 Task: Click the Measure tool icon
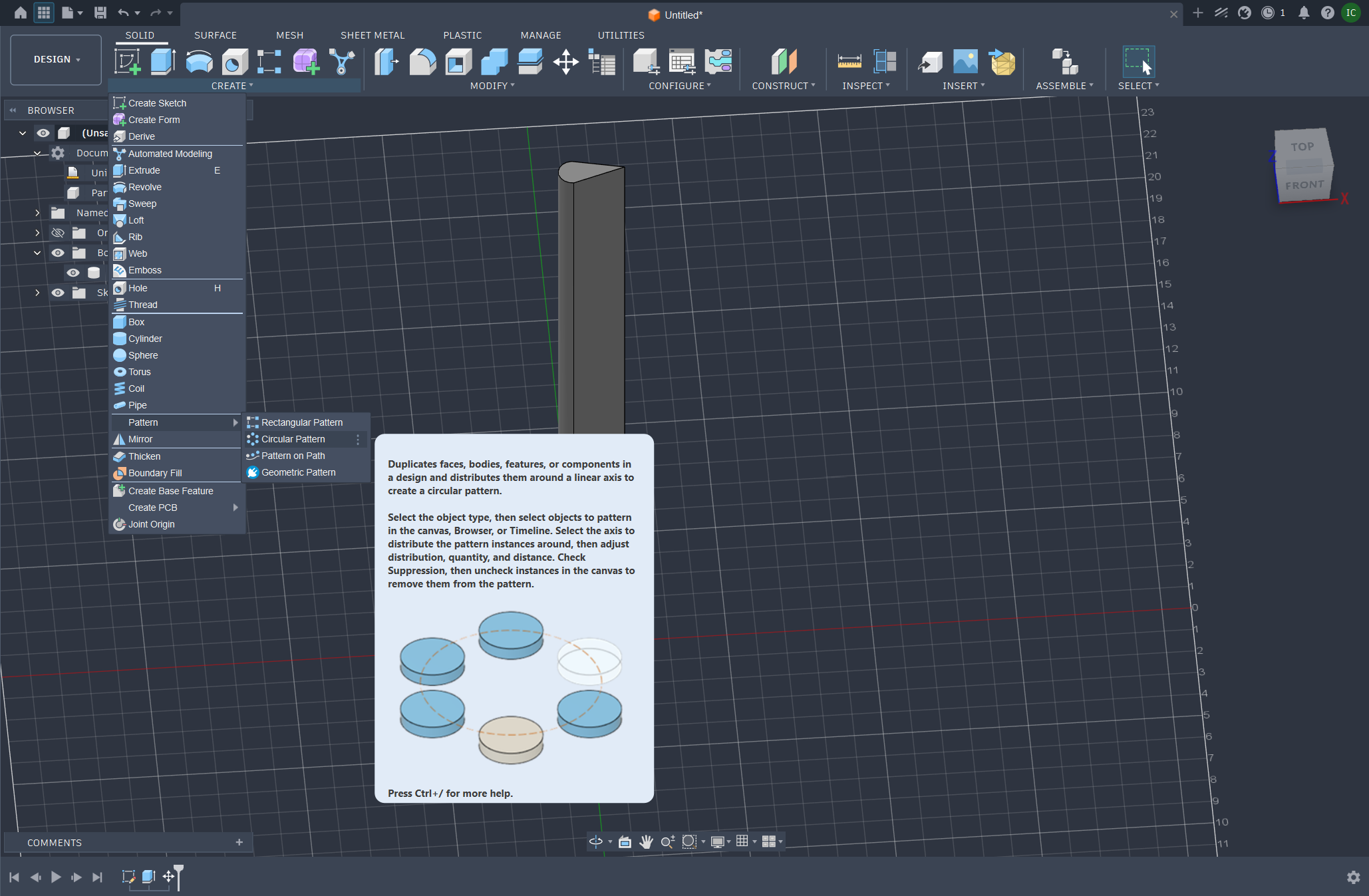(x=849, y=61)
